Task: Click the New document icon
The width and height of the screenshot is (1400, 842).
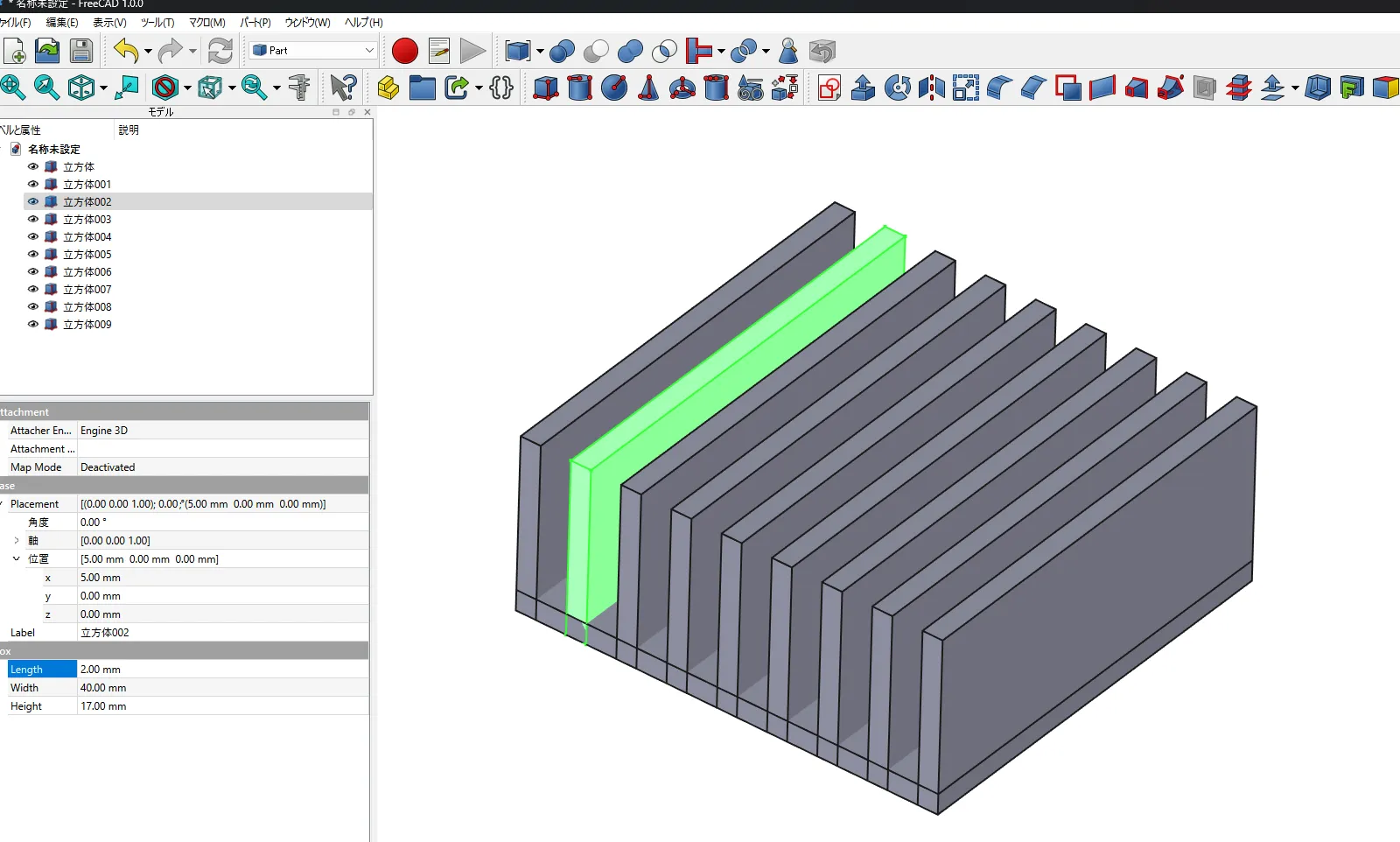Action: pos(14,51)
